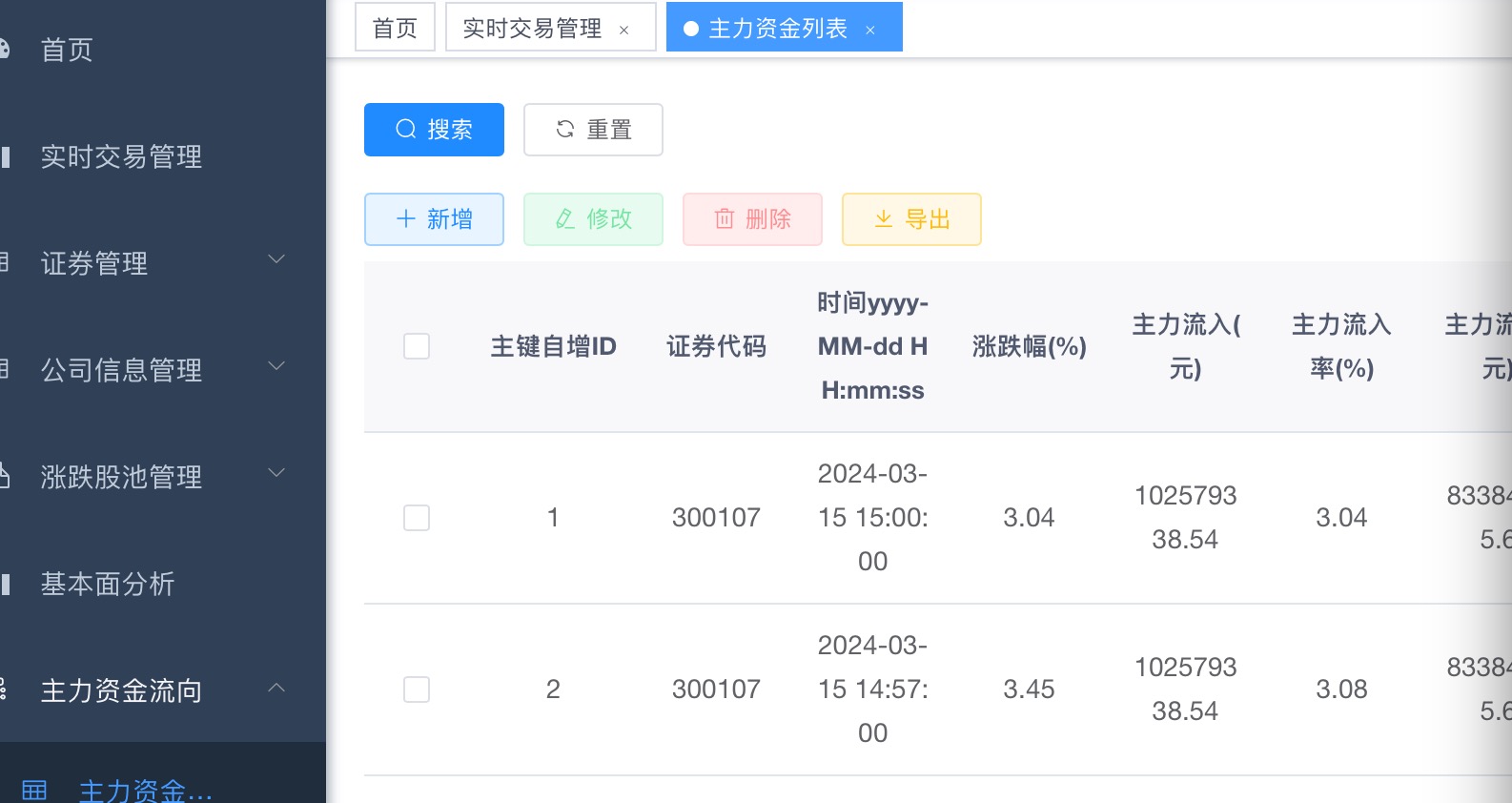Click the time 2024-03-15 14:57:00 cell
The image size is (1512, 803).
tap(872, 690)
